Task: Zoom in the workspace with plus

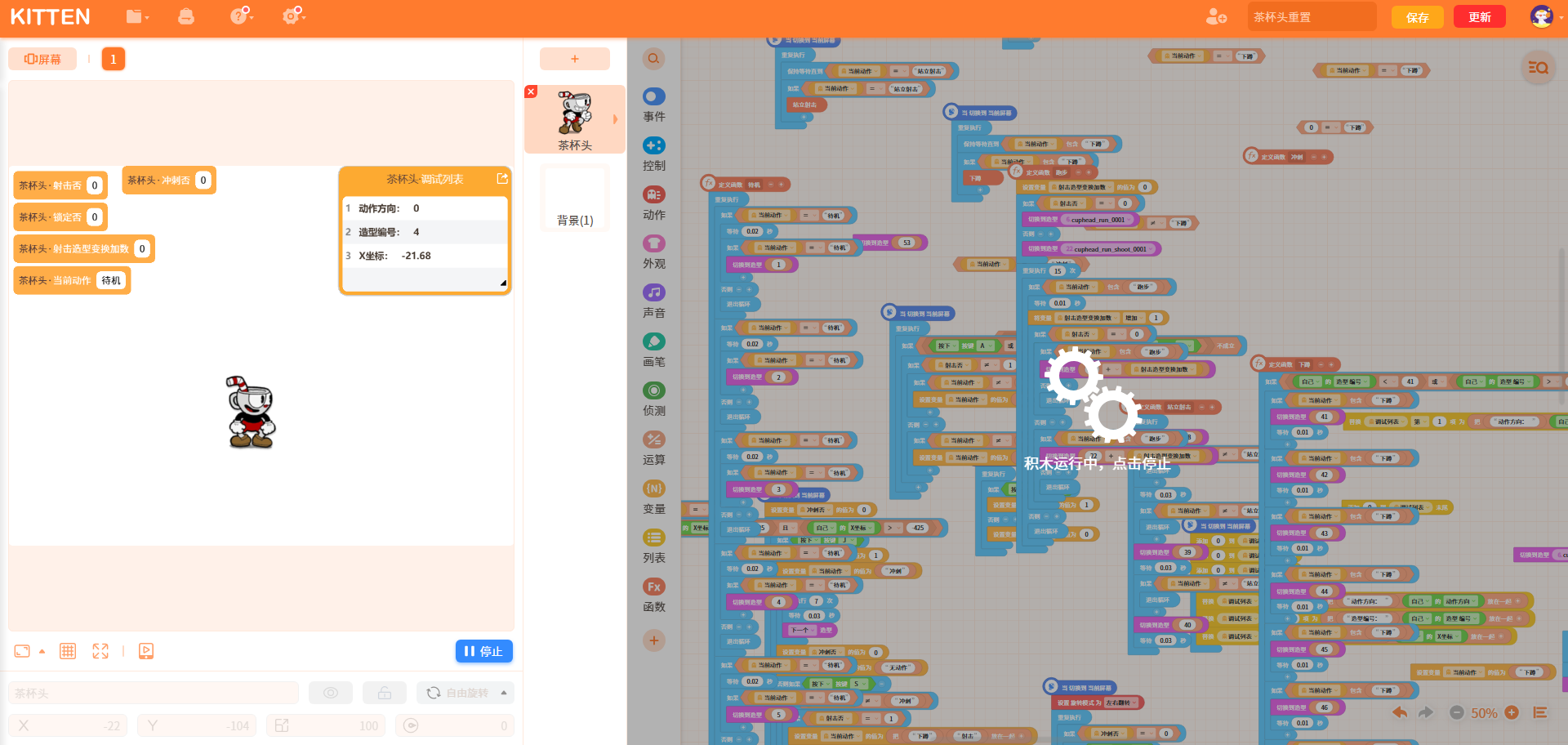Action: pyautogui.click(x=1512, y=712)
